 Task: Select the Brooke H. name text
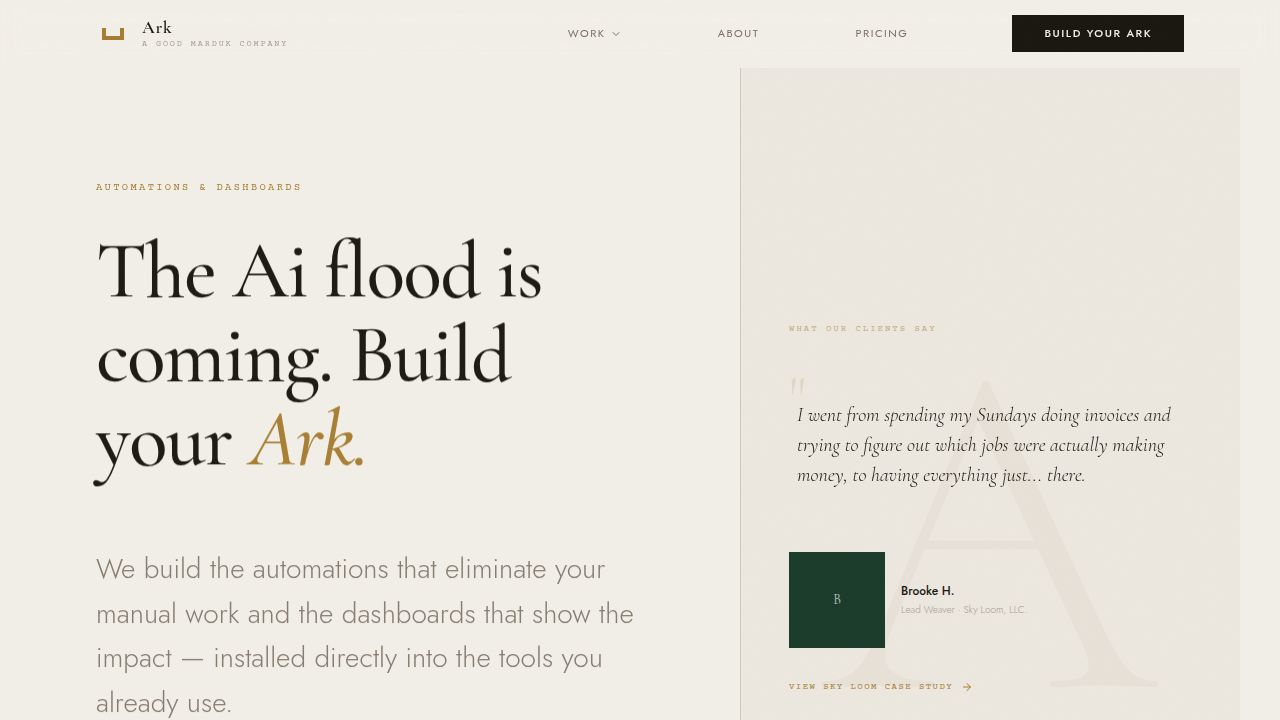[x=927, y=591]
